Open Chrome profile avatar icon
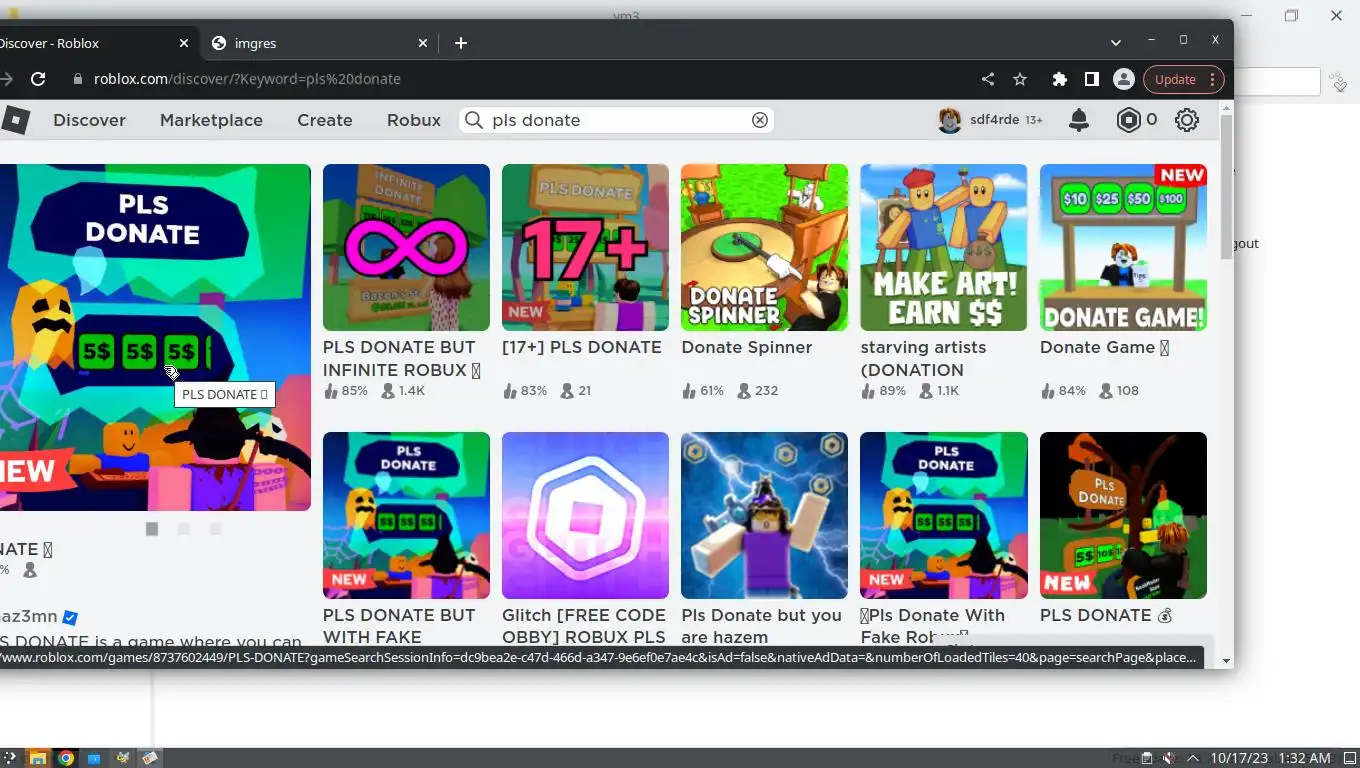This screenshot has height=768, width=1360. [1124, 79]
